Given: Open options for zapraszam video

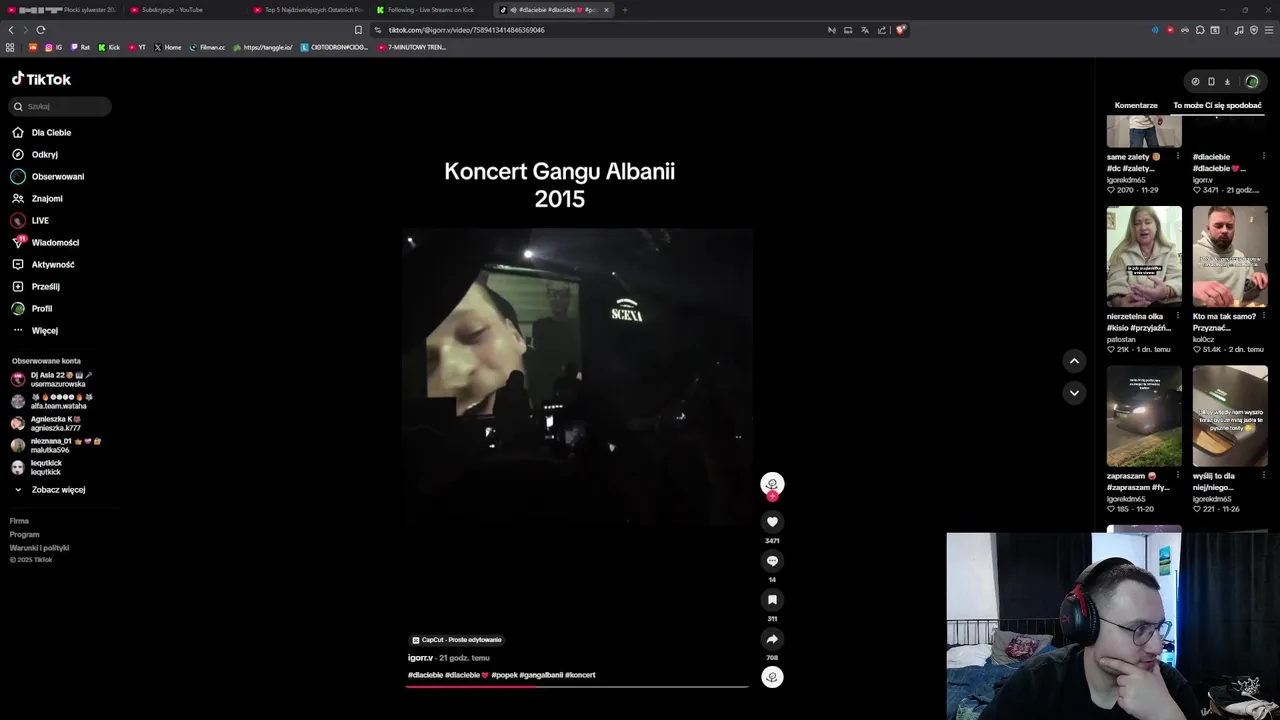Looking at the screenshot, I should [1177, 476].
